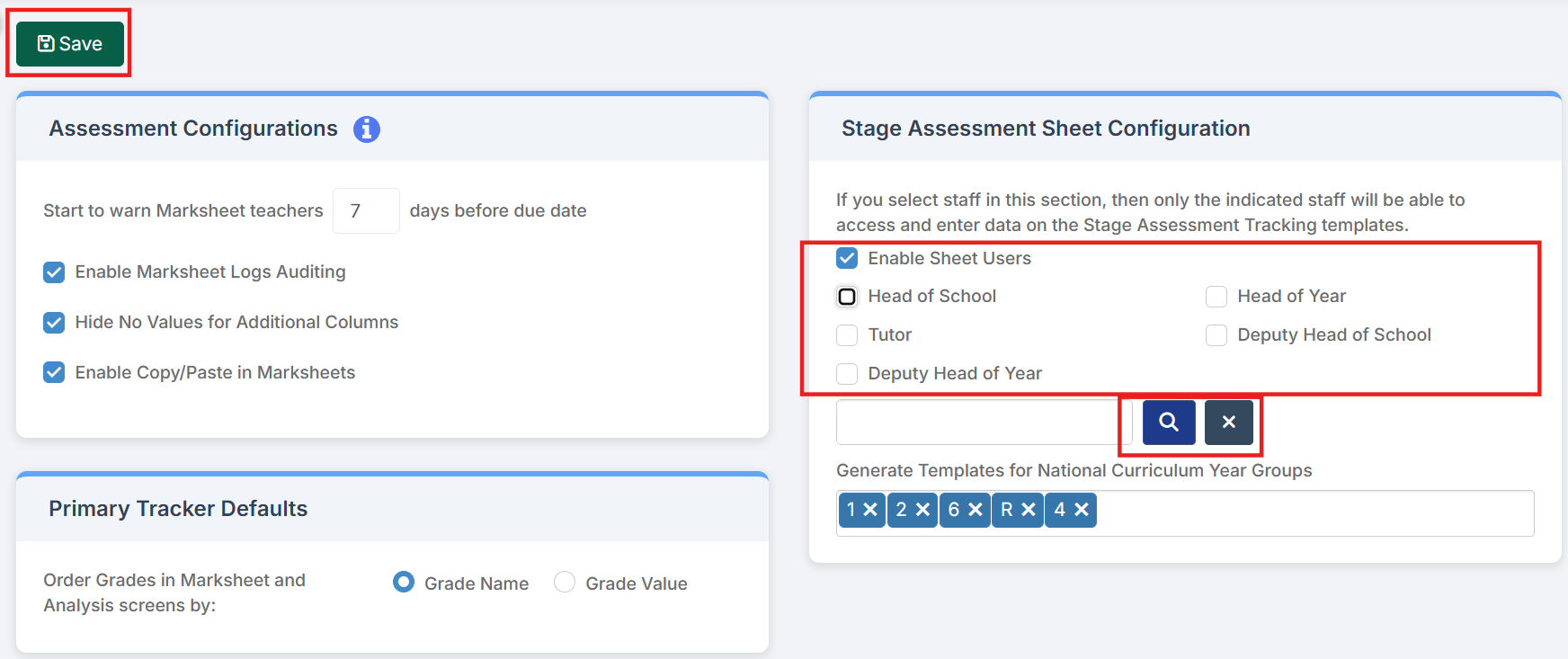The width and height of the screenshot is (1568, 659).
Task: Remove year group 6 tag
Action: pyautogui.click(x=976, y=510)
